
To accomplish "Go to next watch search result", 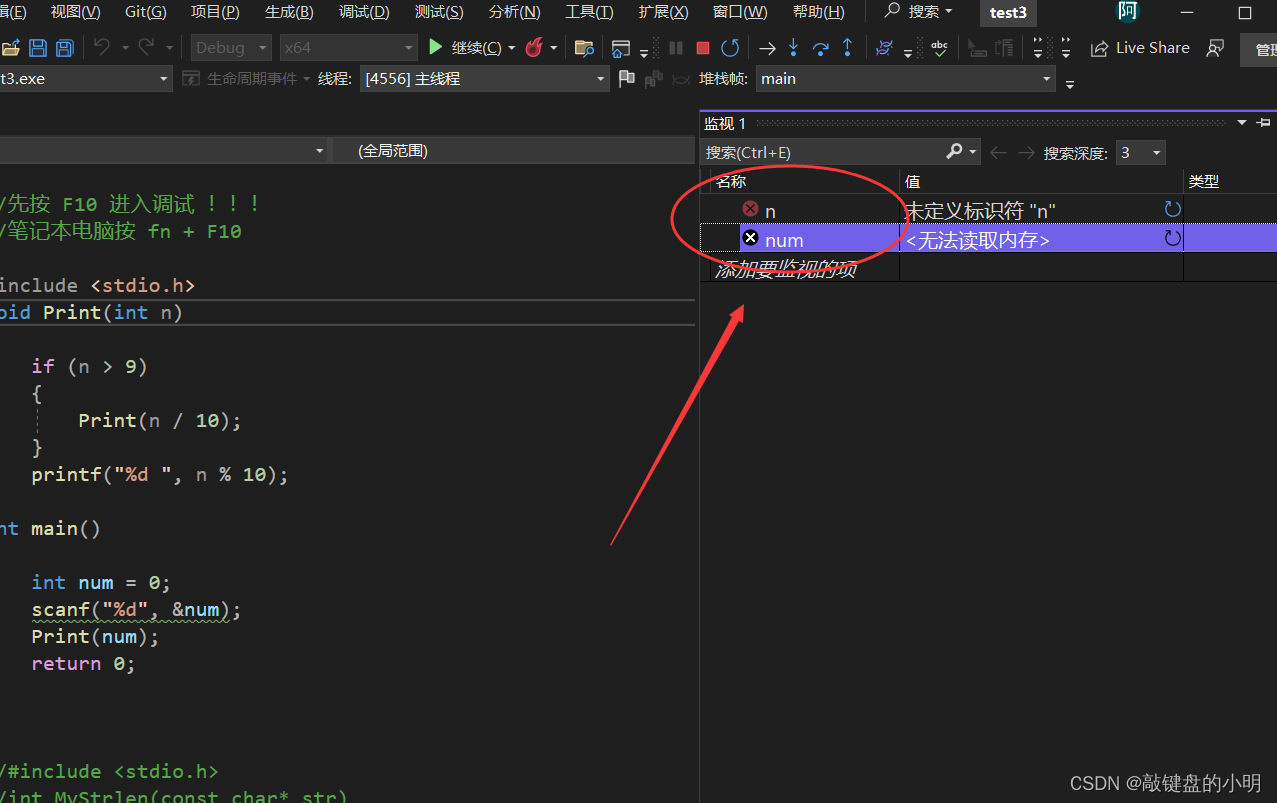I will (1026, 152).
